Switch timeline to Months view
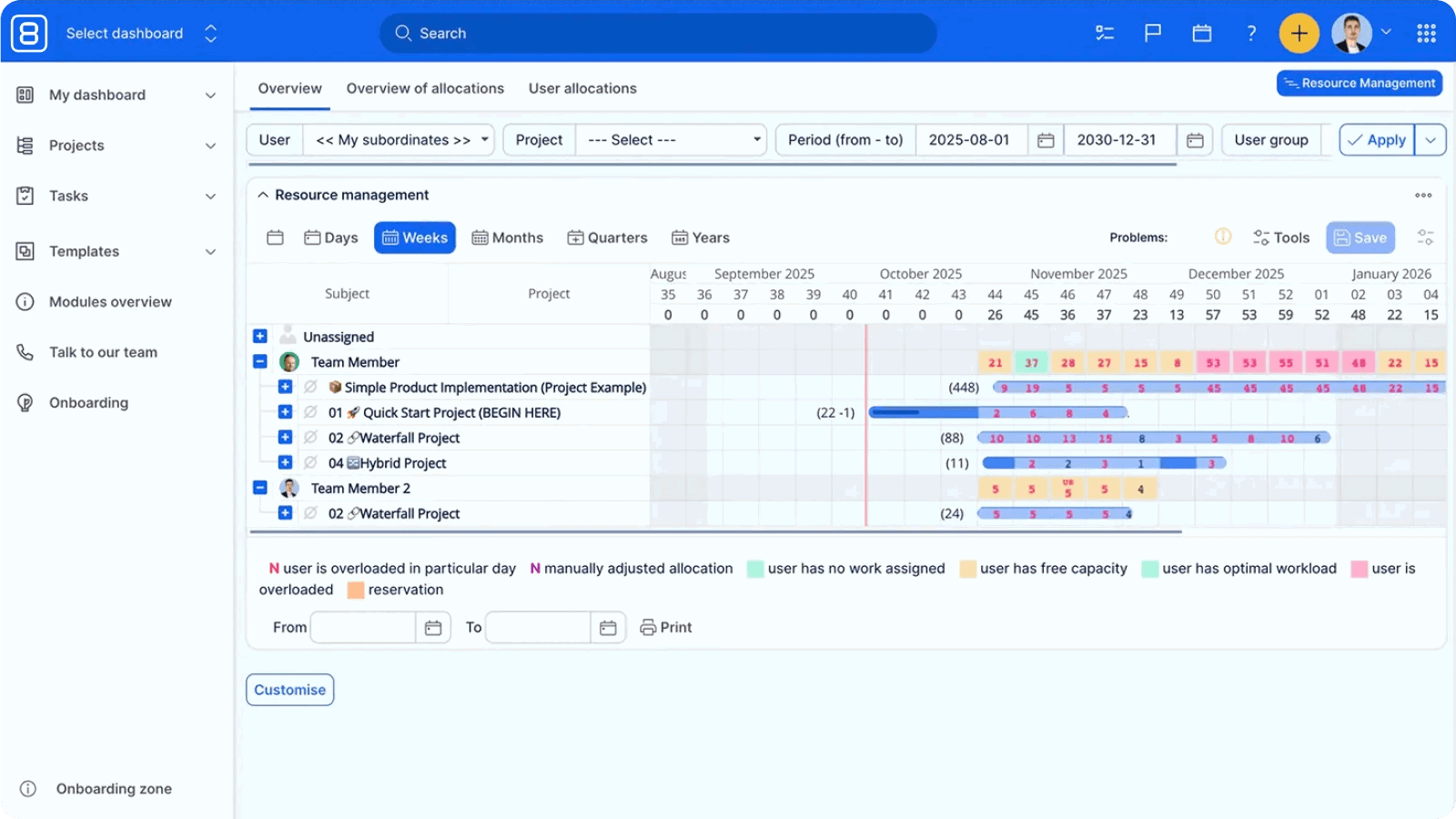Image resolution: width=1456 pixels, height=819 pixels. coord(507,238)
